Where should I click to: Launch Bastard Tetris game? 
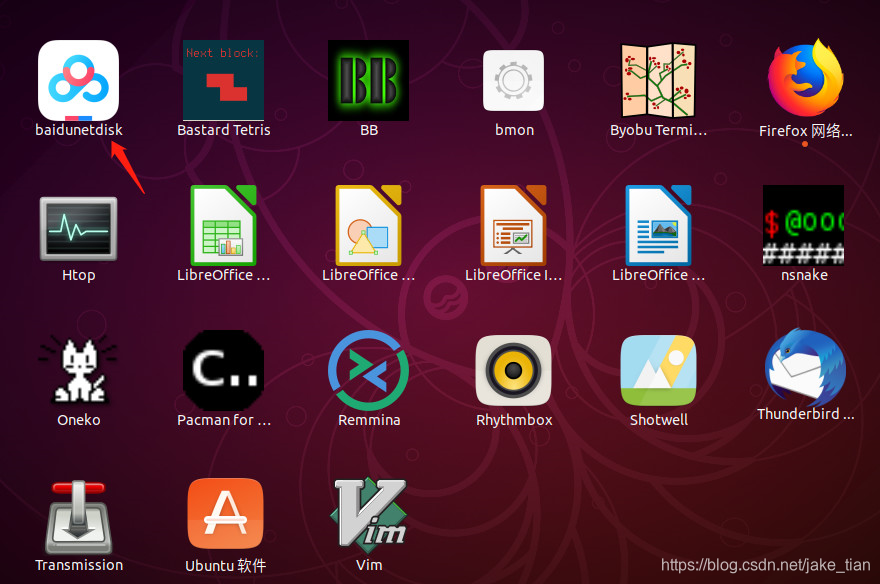click(223, 80)
